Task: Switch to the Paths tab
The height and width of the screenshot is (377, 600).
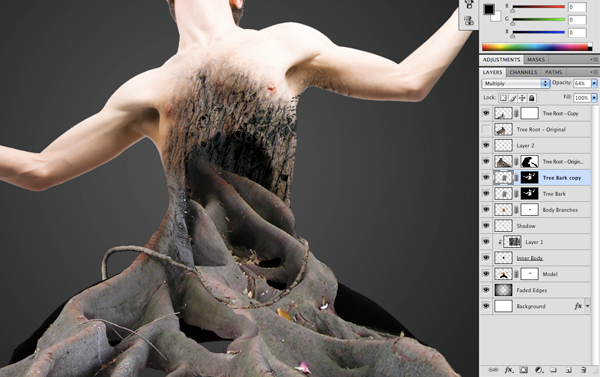Action: tap(553, 72)
